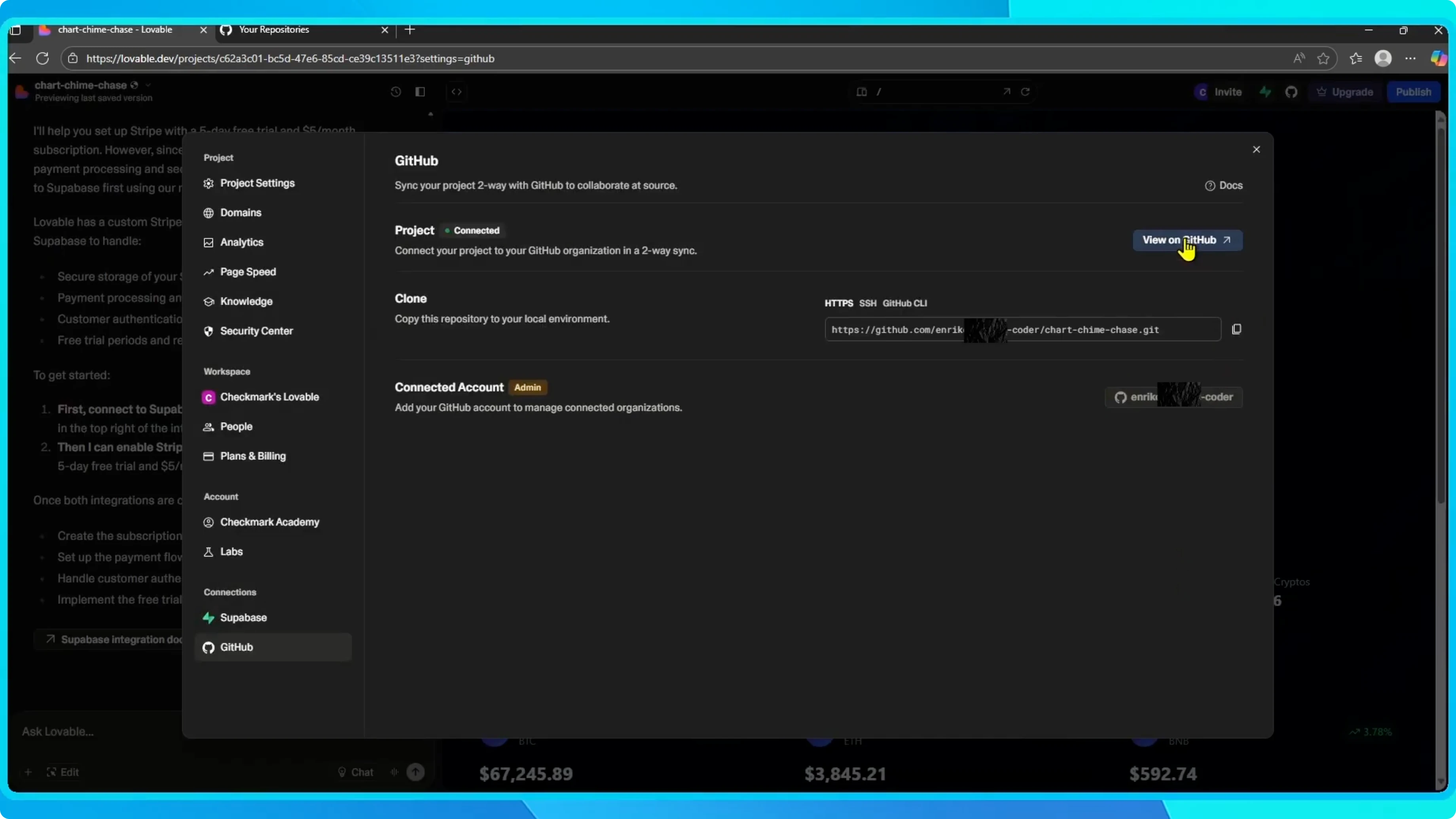Click the Upgrade button
The image size is (1456, 819).
pos(1345,92)
